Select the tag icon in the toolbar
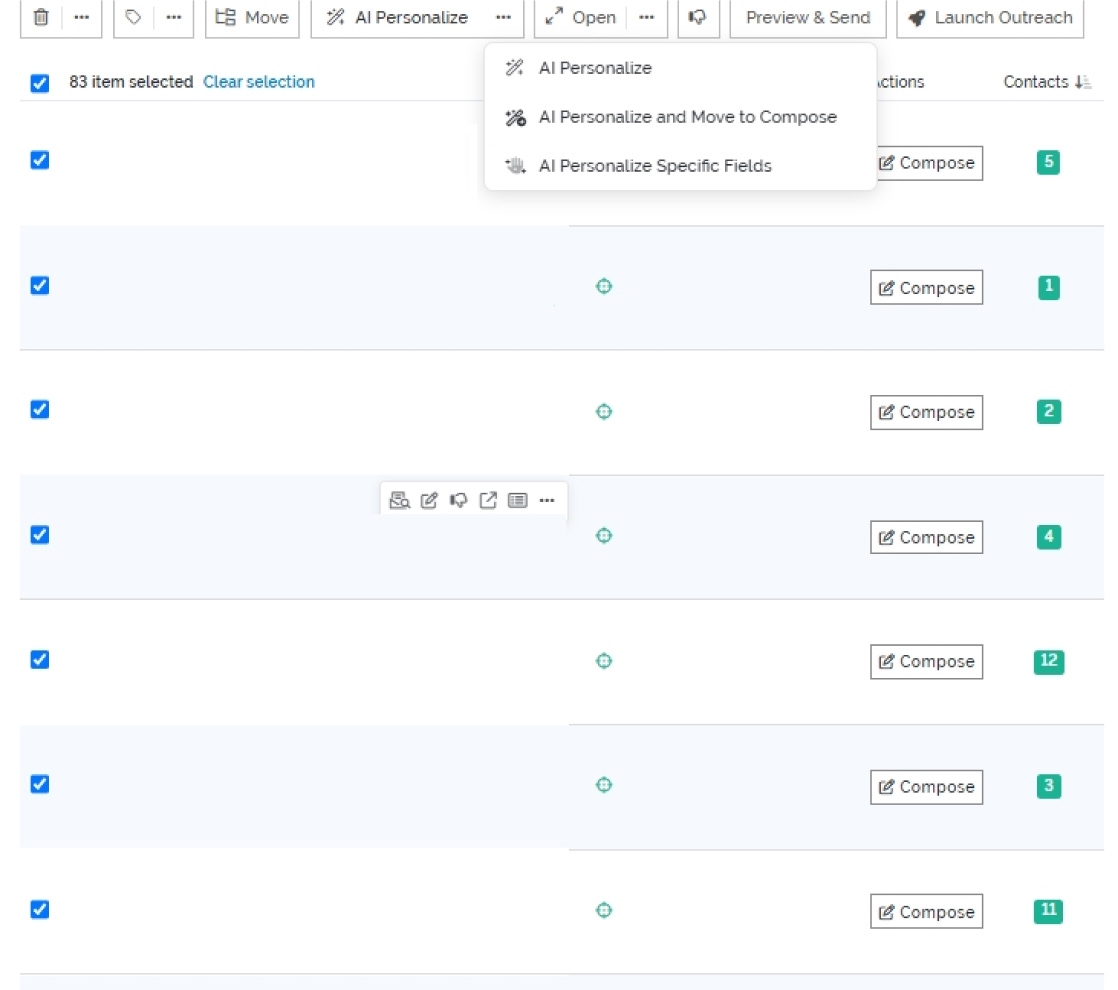1118x990 pixels. coord(132,17)
